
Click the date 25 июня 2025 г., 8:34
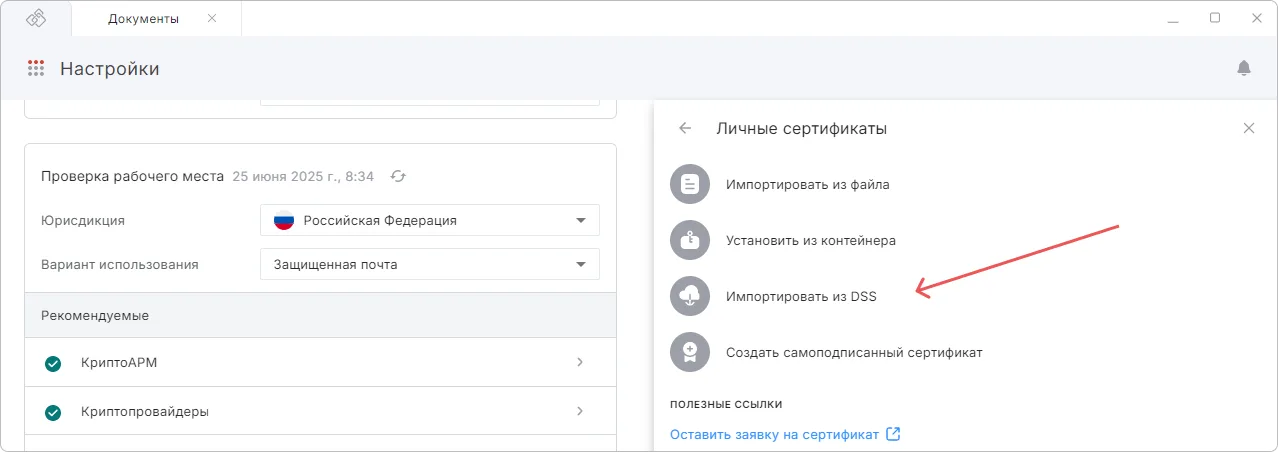pos(303,176)
